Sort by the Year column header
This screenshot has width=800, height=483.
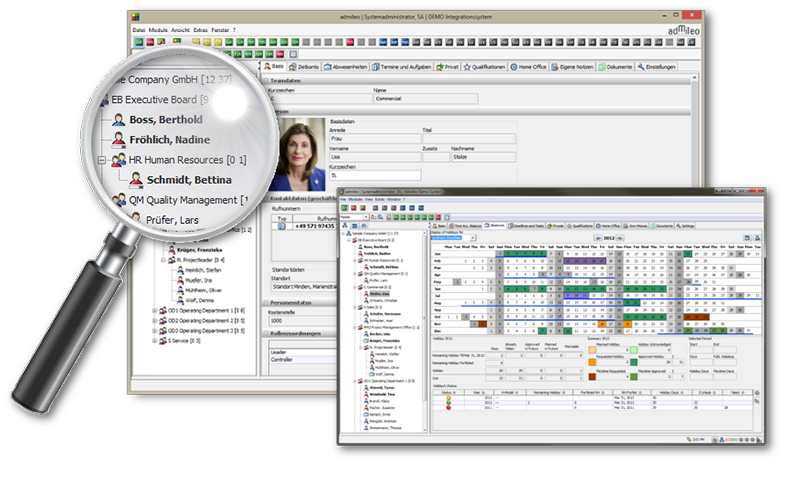[x=477, y=392]
